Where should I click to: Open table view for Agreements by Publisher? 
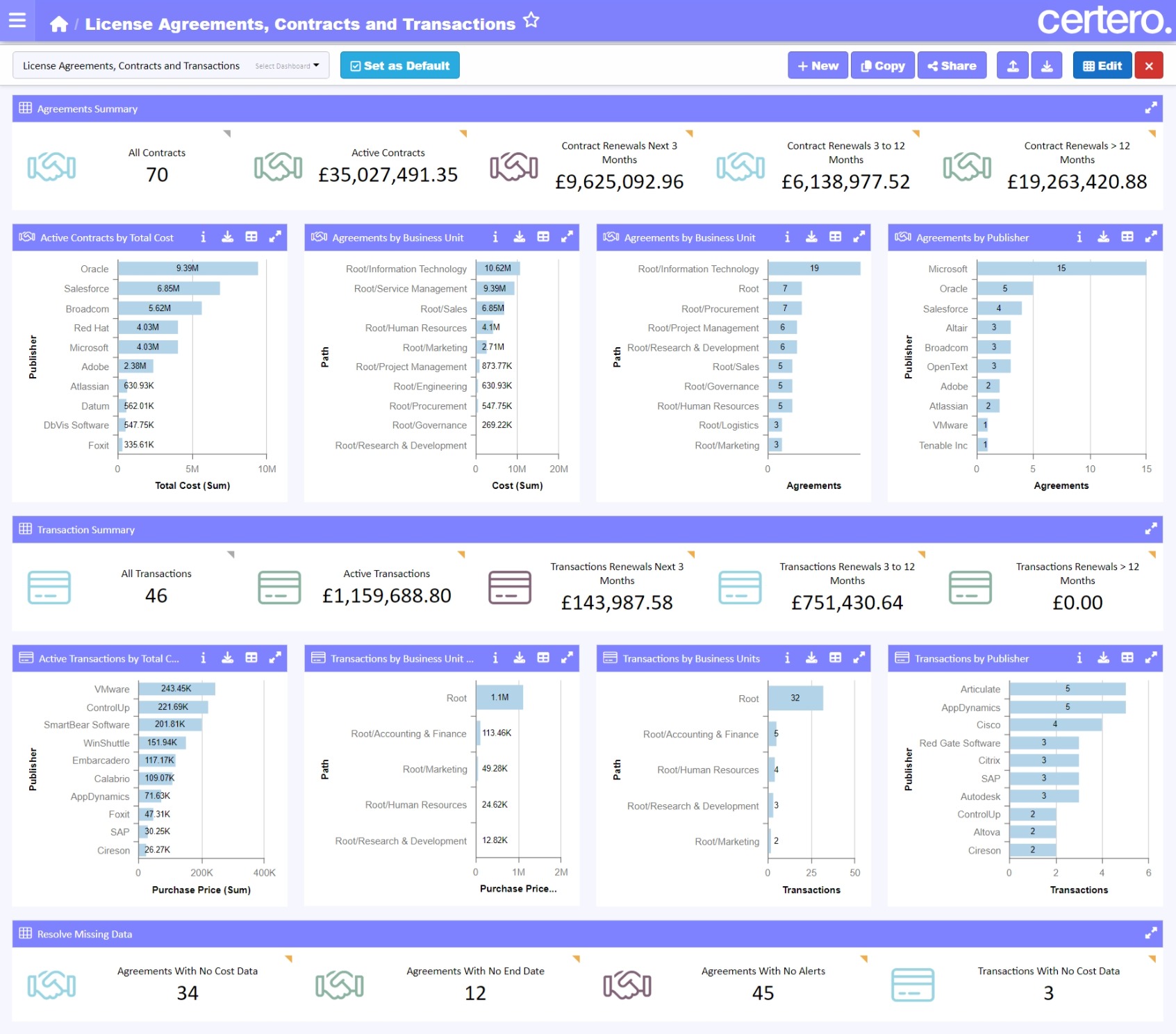coord(1127,237)
